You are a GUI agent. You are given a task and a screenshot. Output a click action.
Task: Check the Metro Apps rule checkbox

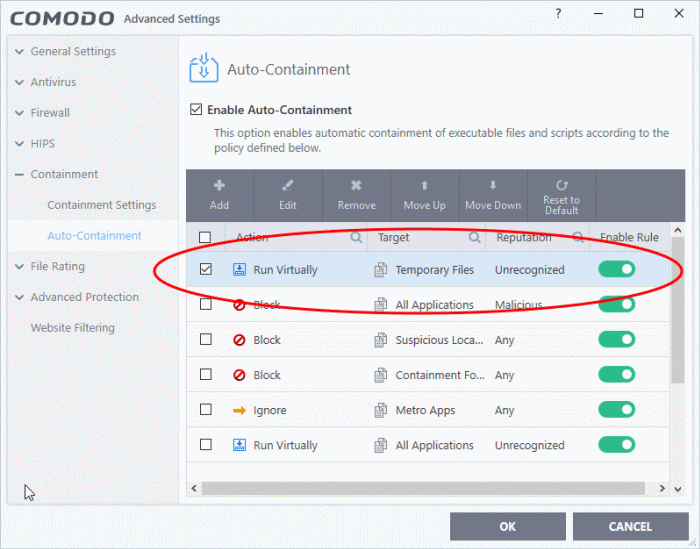[x=206, y=410]
